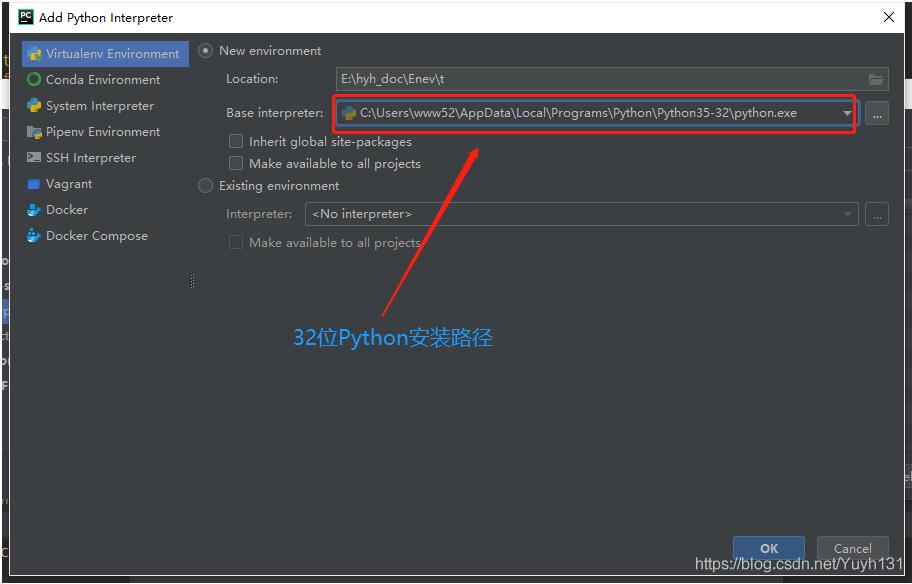Click the System Interpreter python icon

tap(34, 106)
